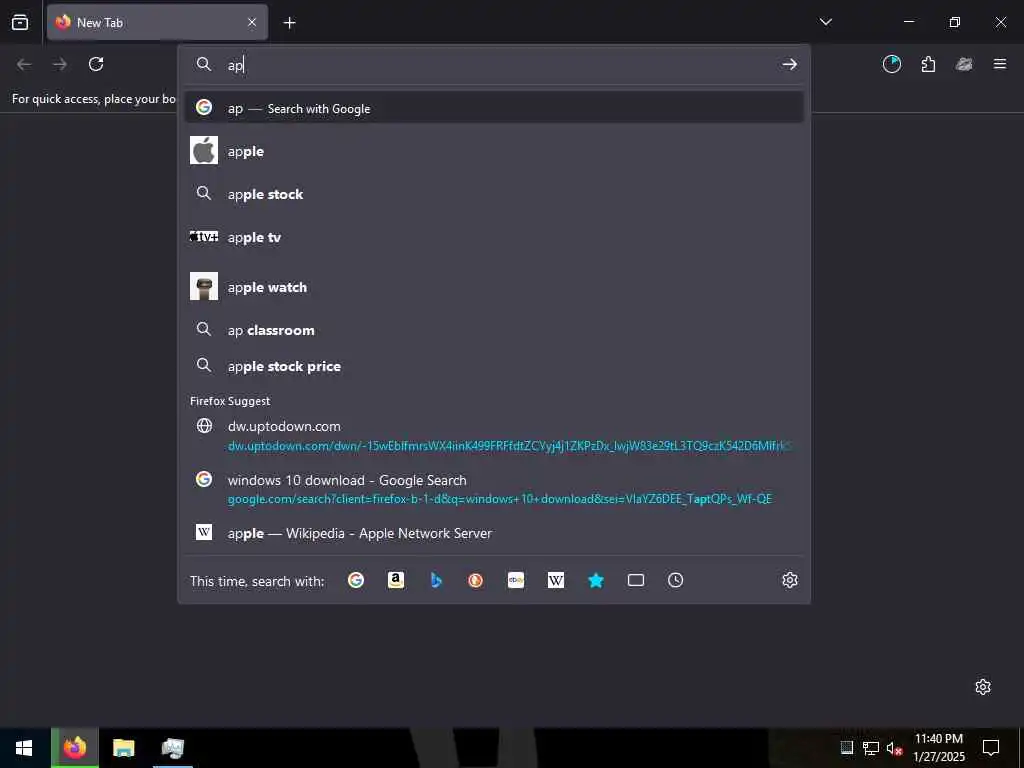The image size is (1024, 768).
Task: Choose the 'apple stock price' suggestion
Action: click(x=494, y=366)
